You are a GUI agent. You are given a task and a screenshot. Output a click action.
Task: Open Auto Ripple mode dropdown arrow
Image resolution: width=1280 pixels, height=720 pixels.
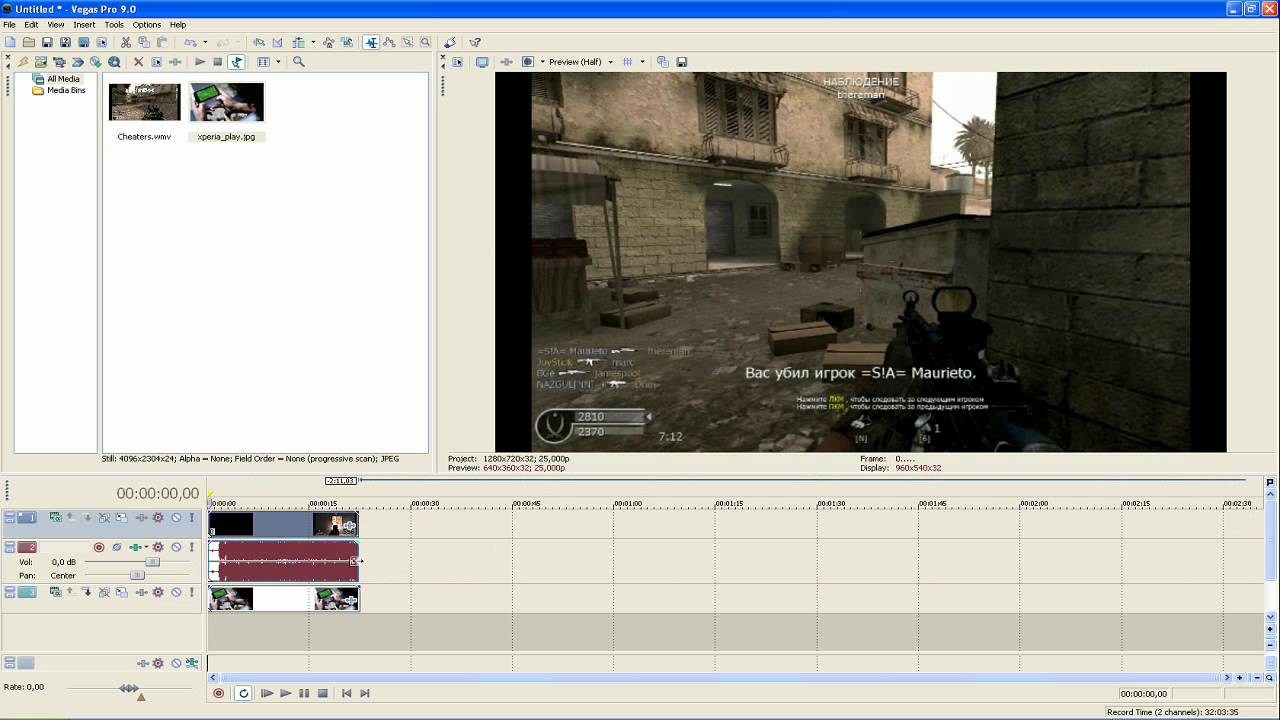[x=313, y=42]
